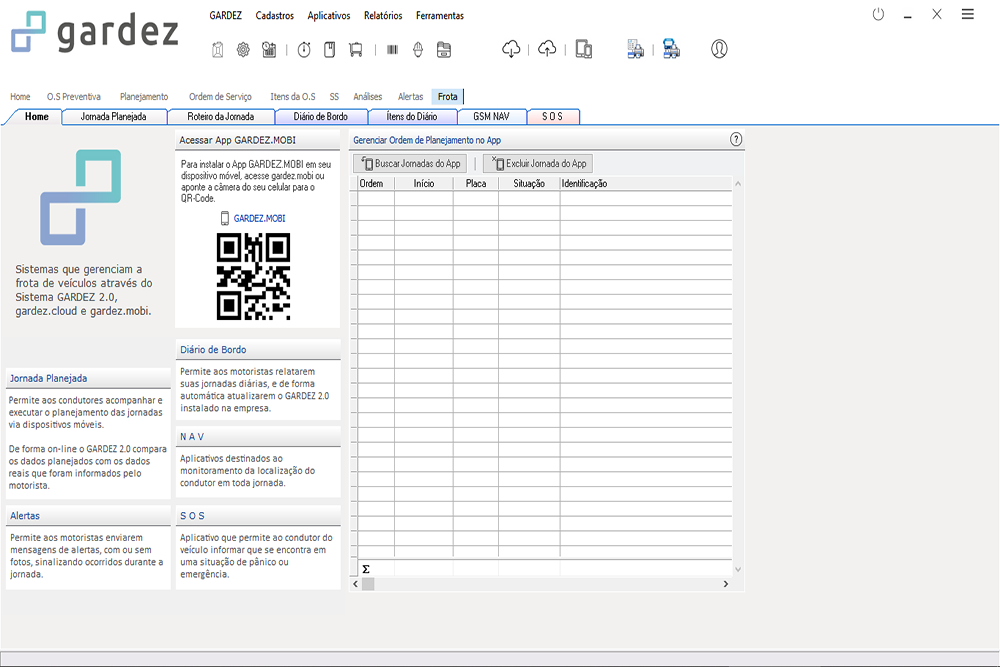Click the Alertas heading in left panel
The width and height of the screenshot is (1000, 667).
coord(25,516)
